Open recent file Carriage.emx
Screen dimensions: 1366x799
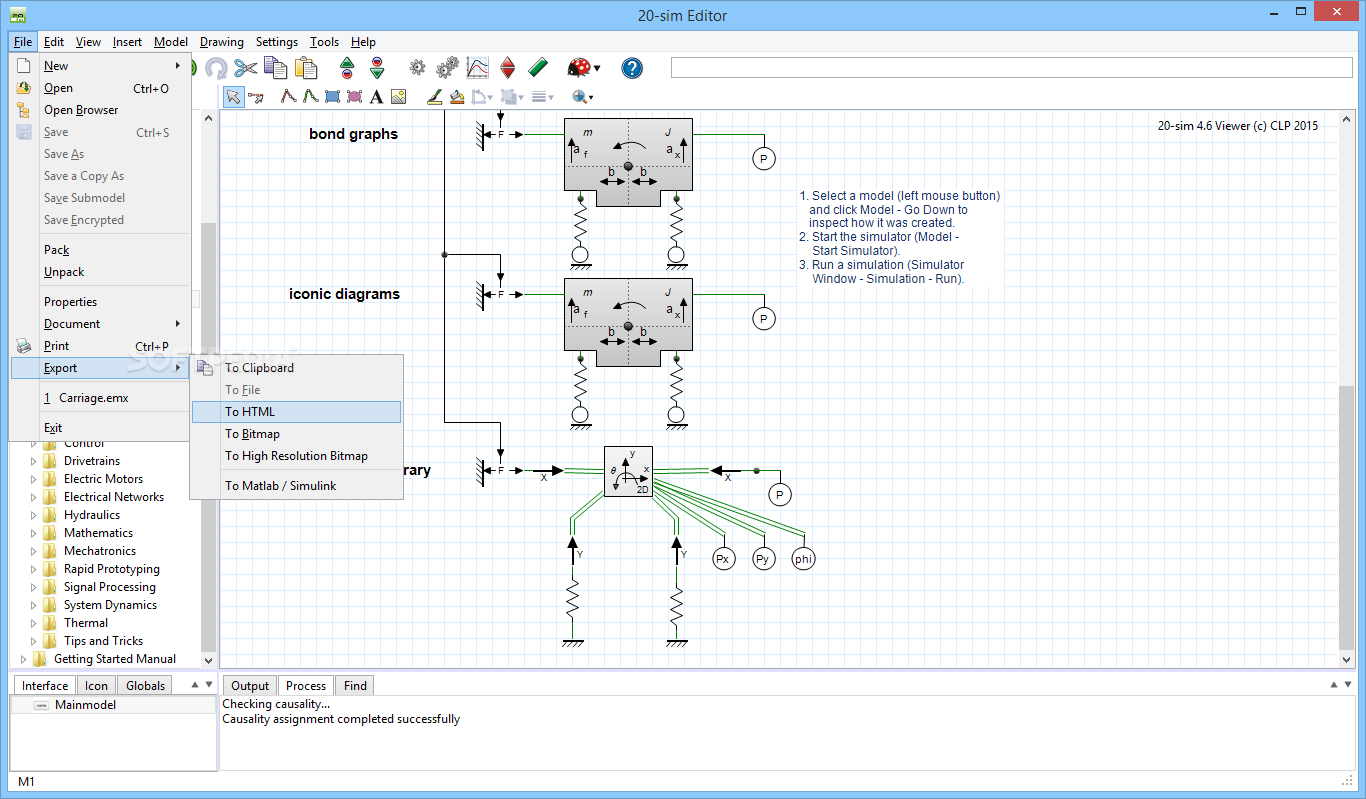pos(100,398)
